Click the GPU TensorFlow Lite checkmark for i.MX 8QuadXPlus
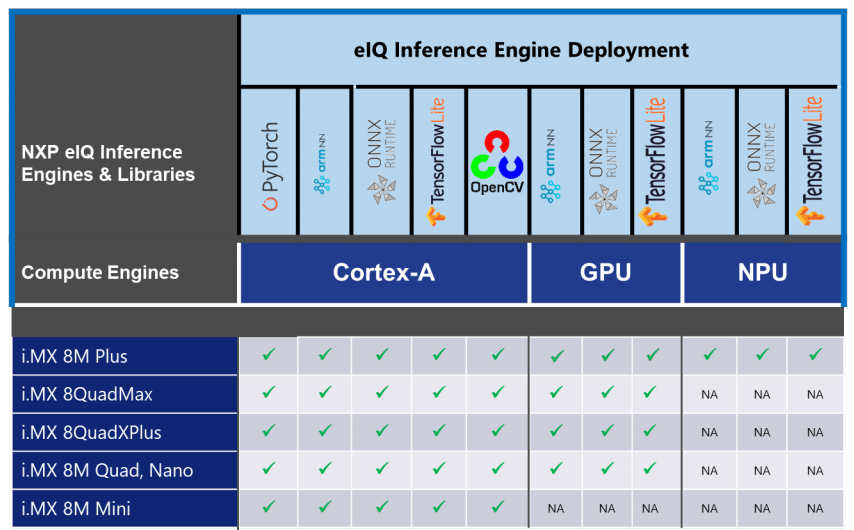 [649, 430]
